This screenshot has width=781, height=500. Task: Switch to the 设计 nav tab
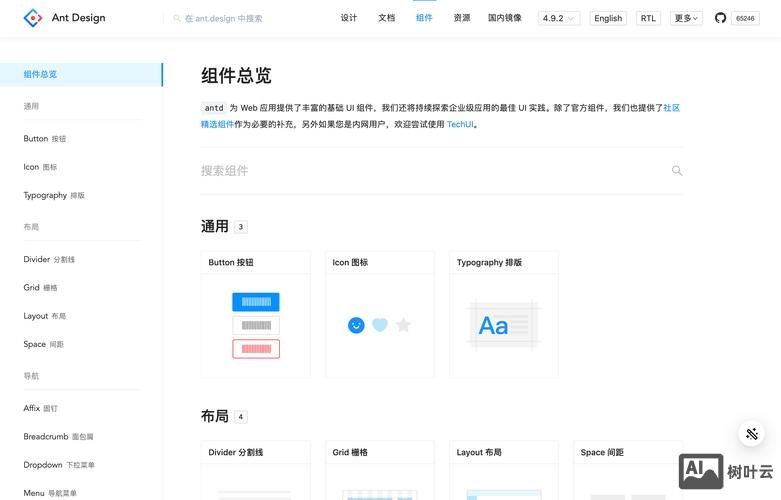coord(349,18)
